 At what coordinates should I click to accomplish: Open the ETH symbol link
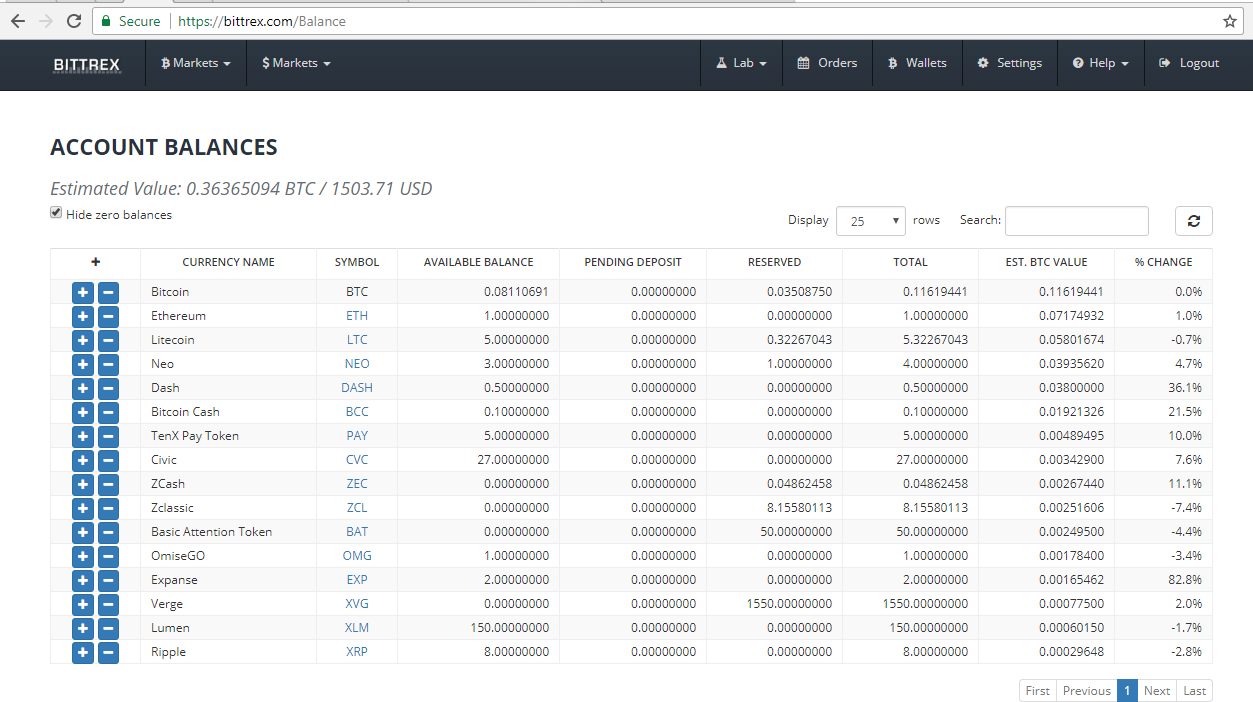(357, 316)
